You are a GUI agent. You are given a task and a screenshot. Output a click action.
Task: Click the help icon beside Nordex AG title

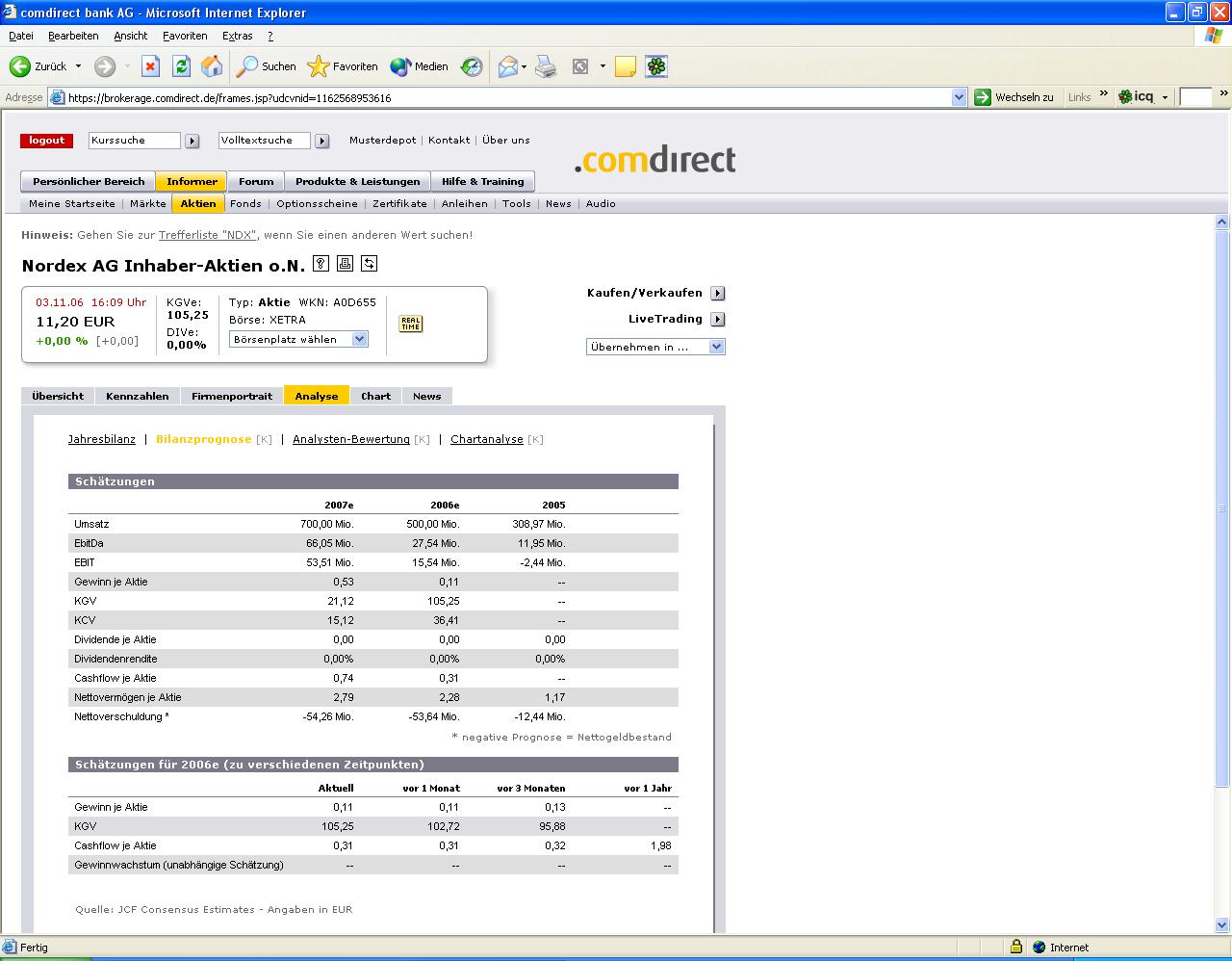[321, 264]
